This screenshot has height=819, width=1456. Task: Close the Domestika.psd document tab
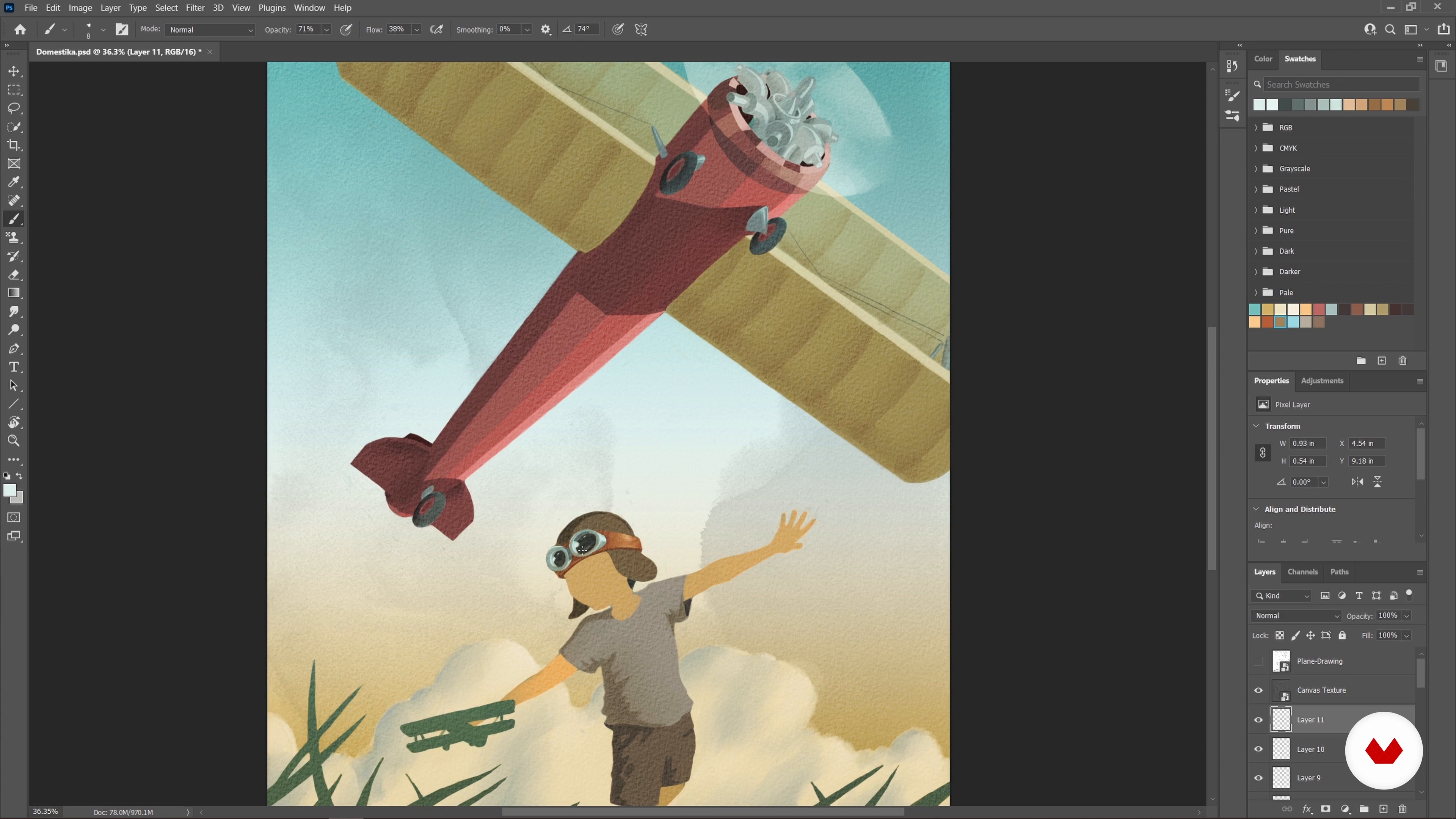click(210, 52)
